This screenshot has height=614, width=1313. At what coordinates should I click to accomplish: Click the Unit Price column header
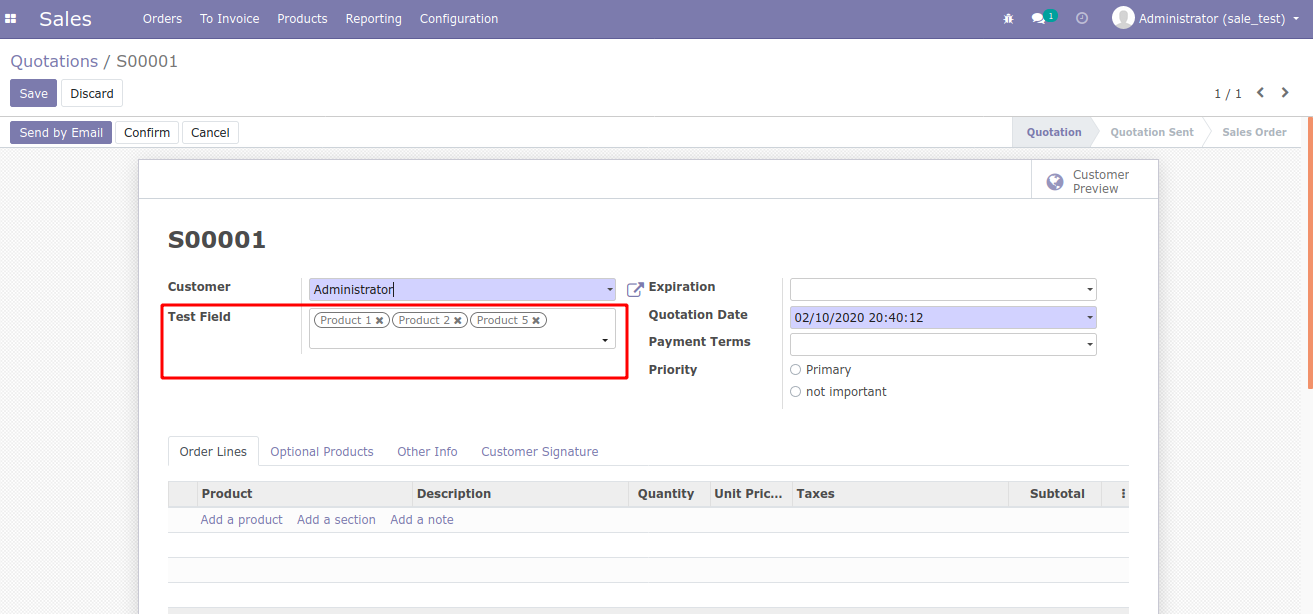pos(750,494)
